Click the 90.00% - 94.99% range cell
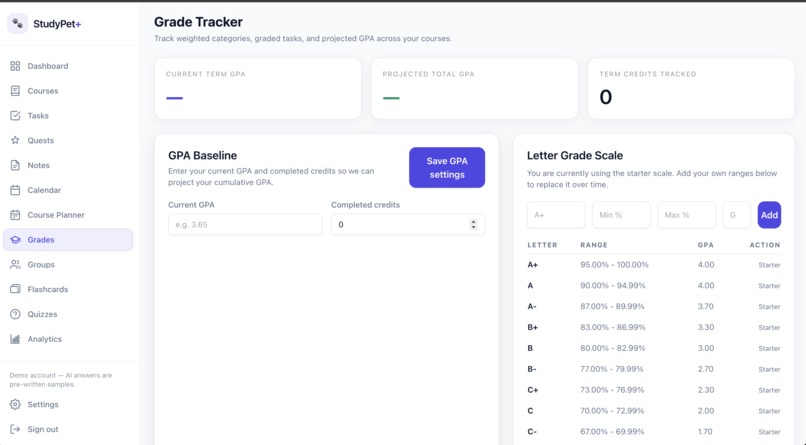This screenshot has width=806, height=445. 613,285
